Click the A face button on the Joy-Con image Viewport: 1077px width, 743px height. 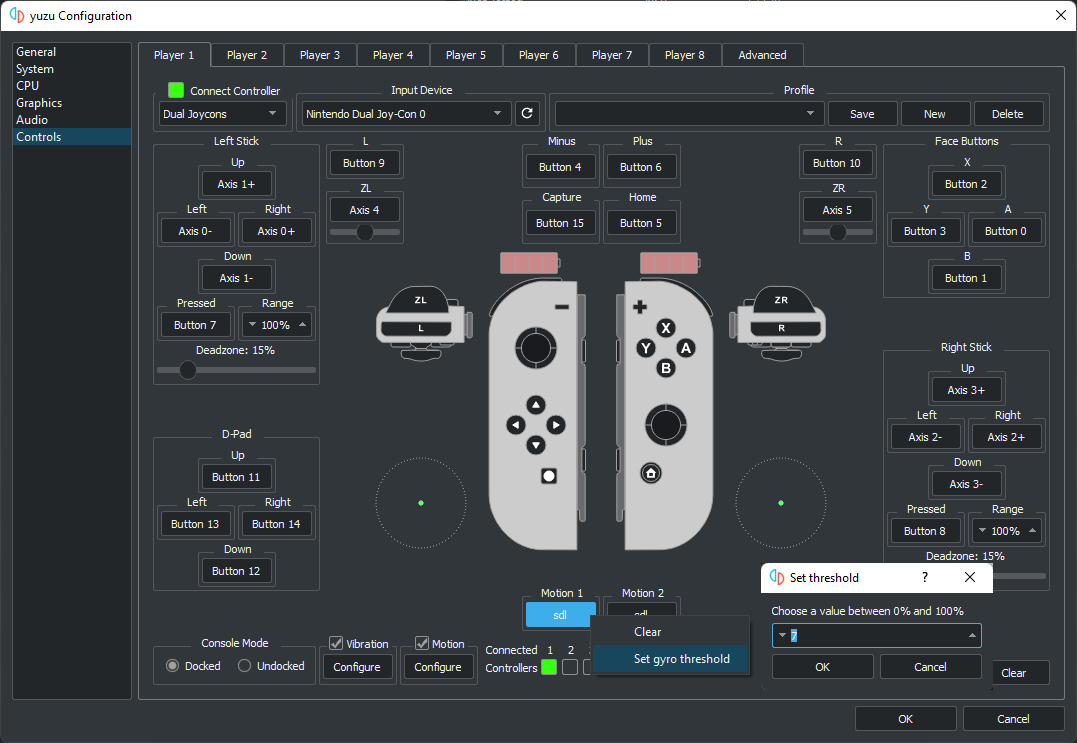(685, 348)
